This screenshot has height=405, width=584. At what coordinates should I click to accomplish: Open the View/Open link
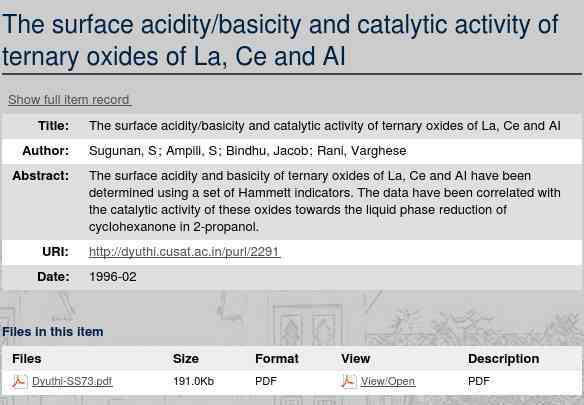(388, 382)
